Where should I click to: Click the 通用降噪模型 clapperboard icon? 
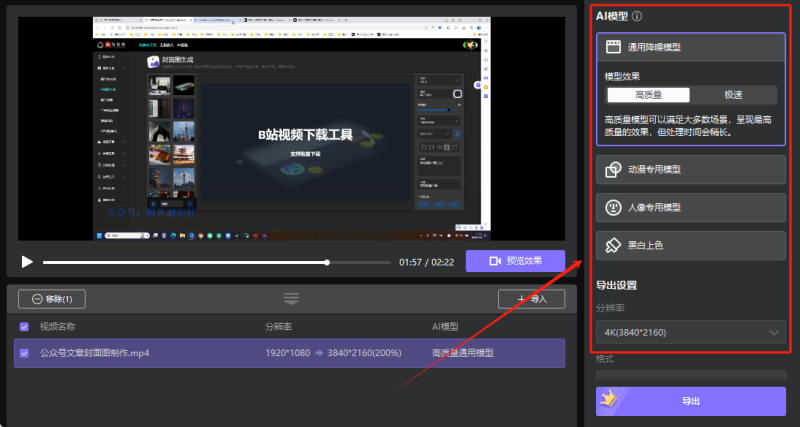(613, 47)
